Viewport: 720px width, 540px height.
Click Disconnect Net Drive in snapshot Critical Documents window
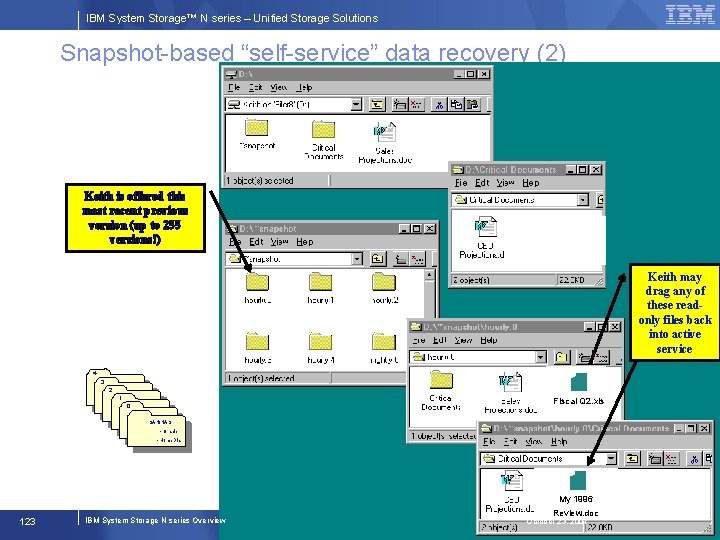click(x=672, y=458)
